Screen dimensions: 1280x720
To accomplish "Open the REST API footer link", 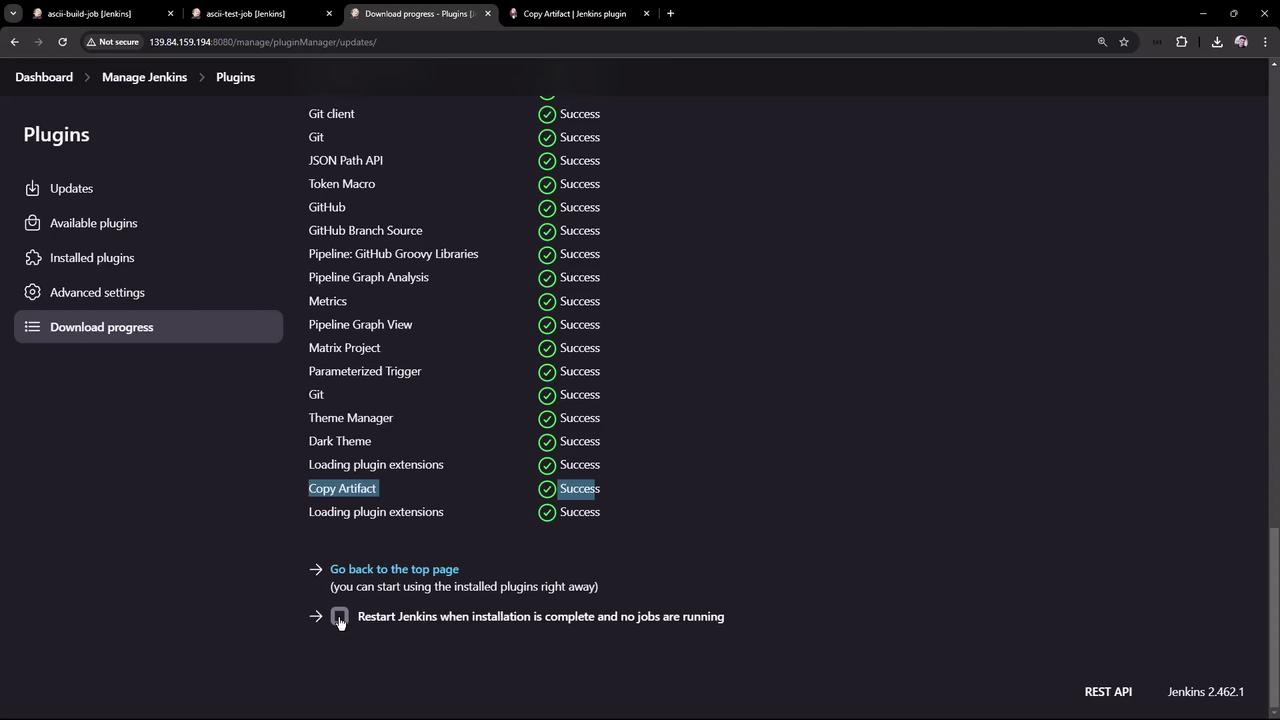I will pos(1108,692).
